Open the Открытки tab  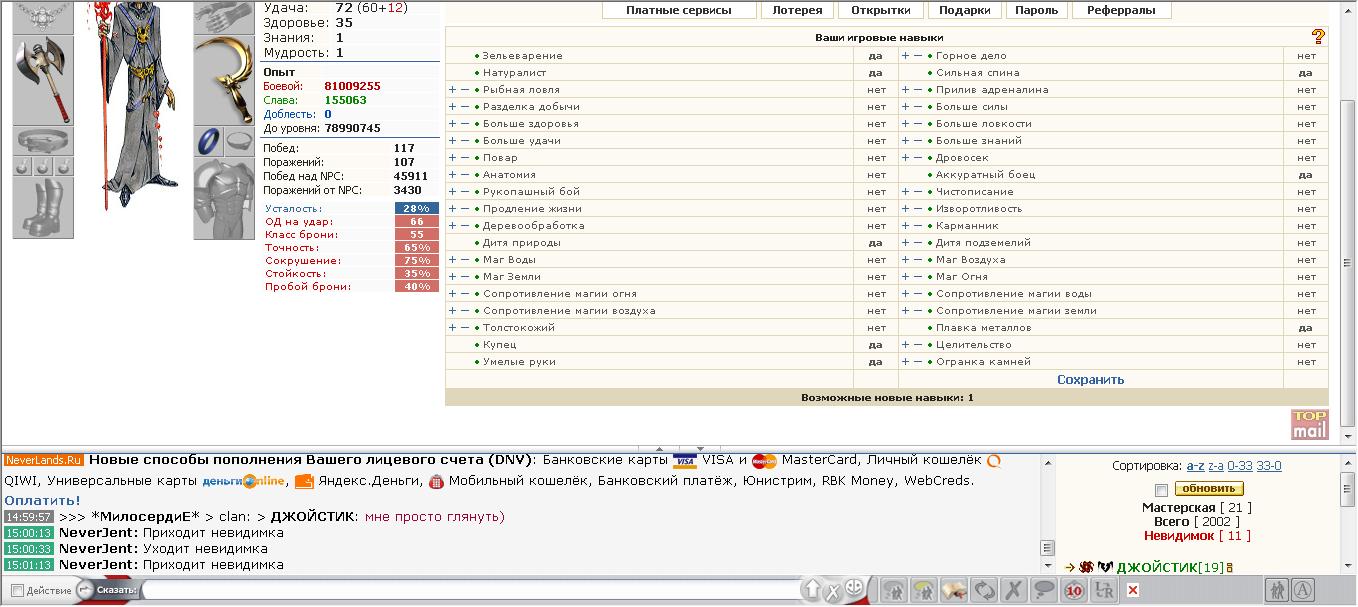(x=880, y=10)
